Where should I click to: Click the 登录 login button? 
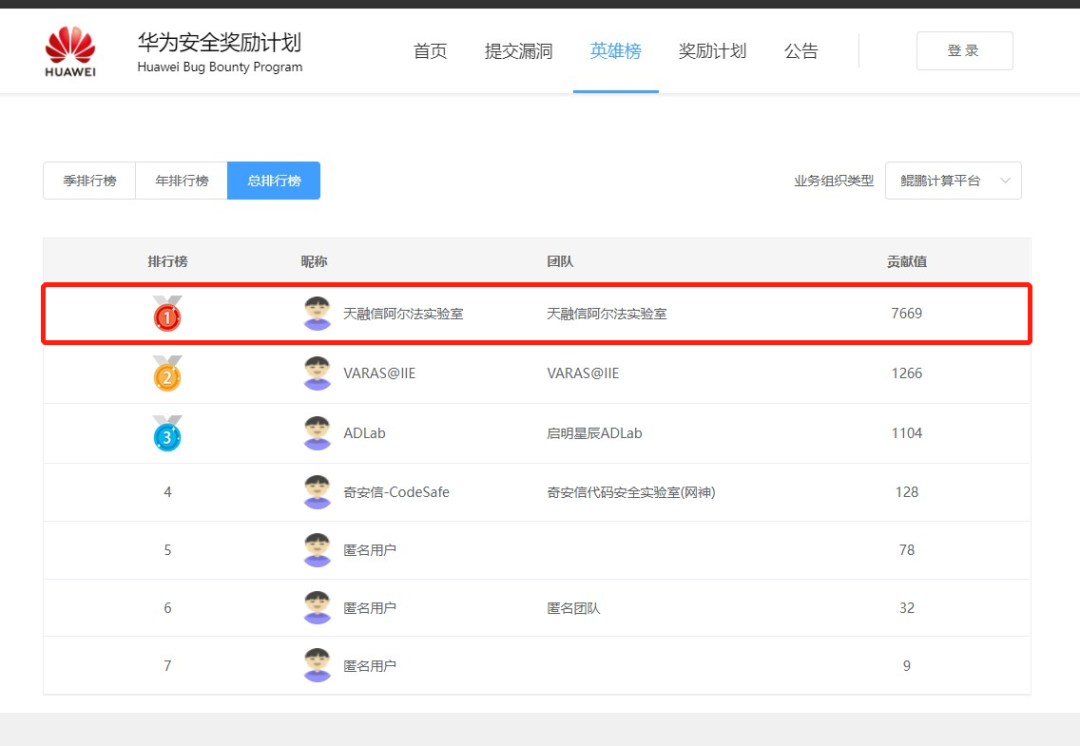point(964,51)
